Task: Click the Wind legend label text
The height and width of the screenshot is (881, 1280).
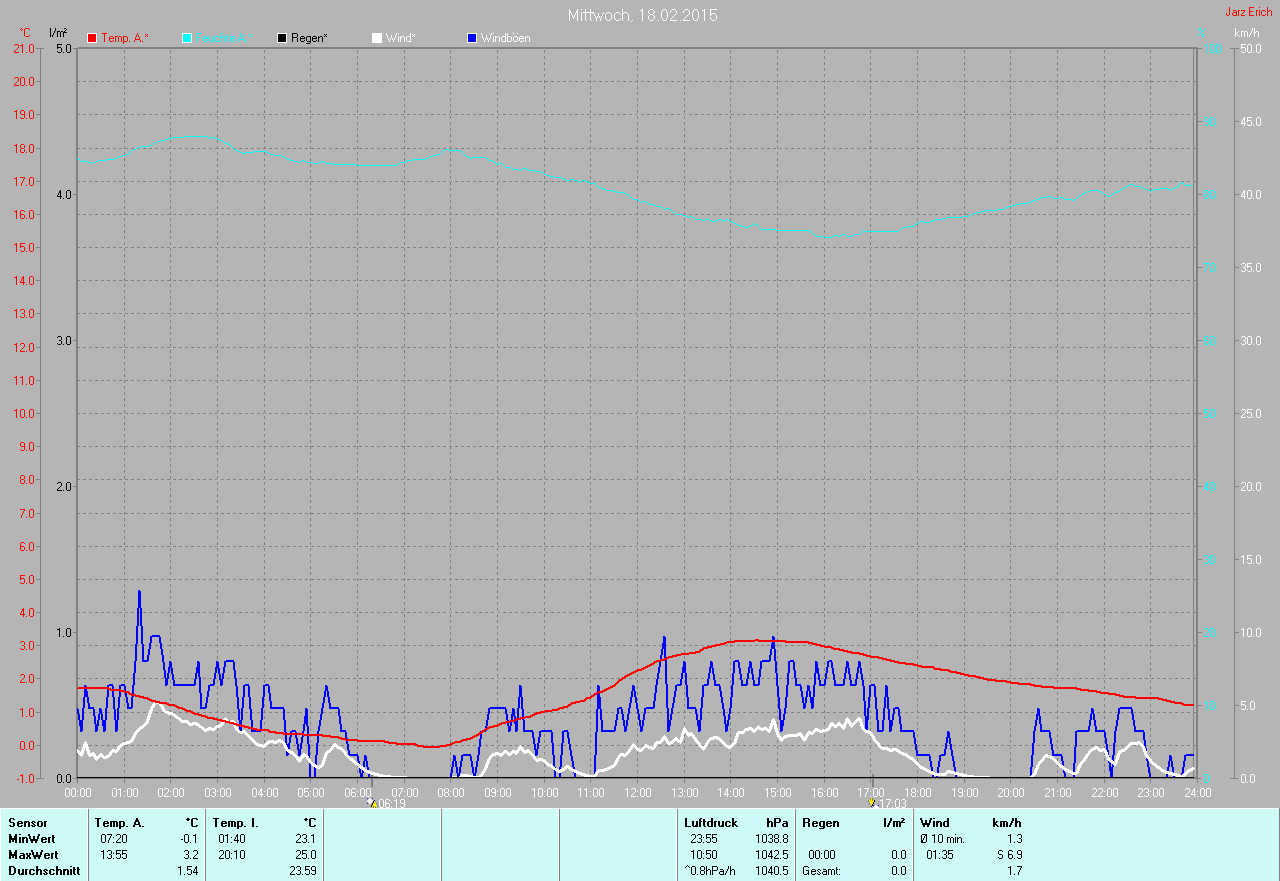Action: coord(400,38)
